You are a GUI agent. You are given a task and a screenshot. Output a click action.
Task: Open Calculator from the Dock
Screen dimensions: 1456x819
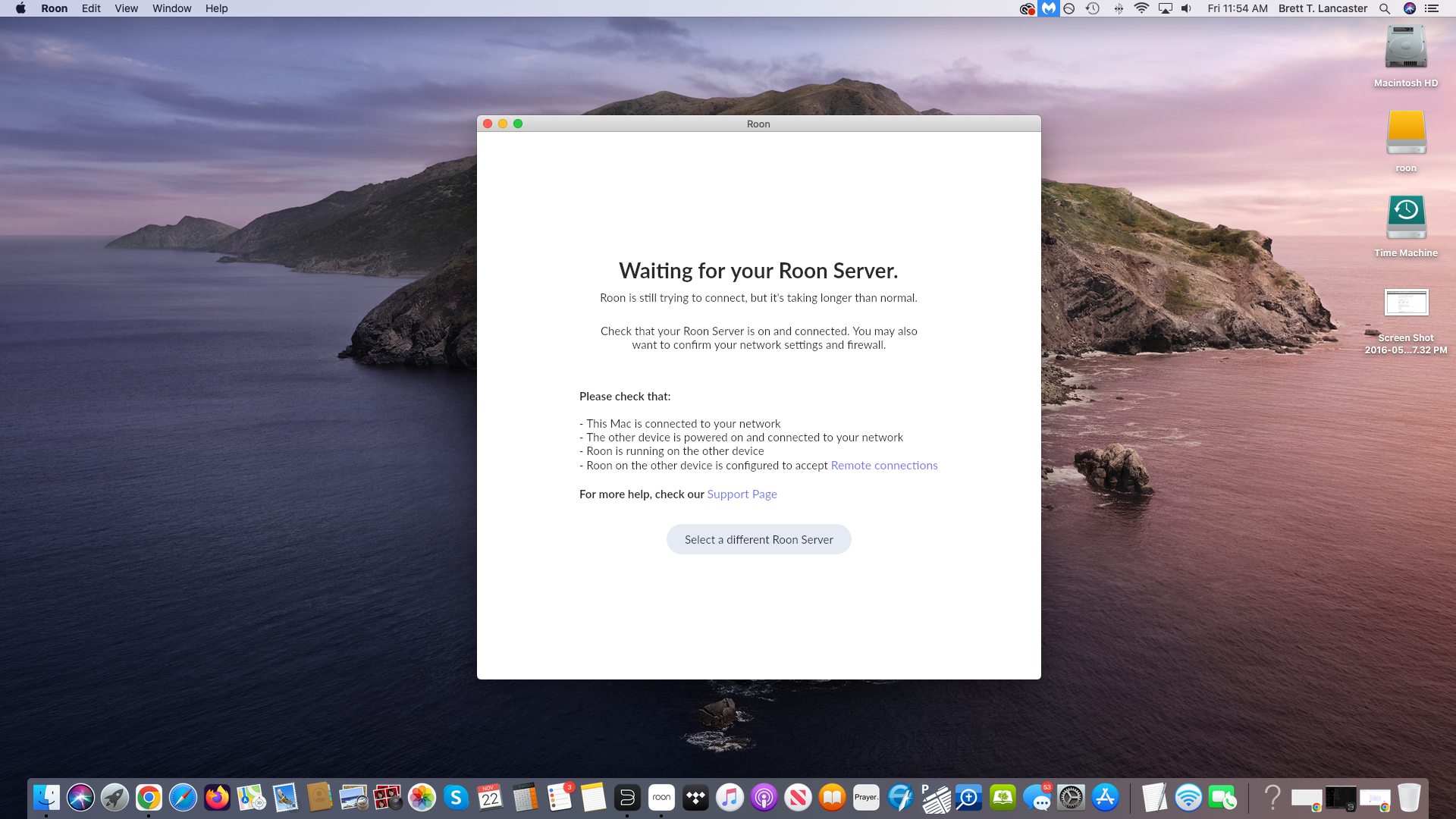point(524,797)
